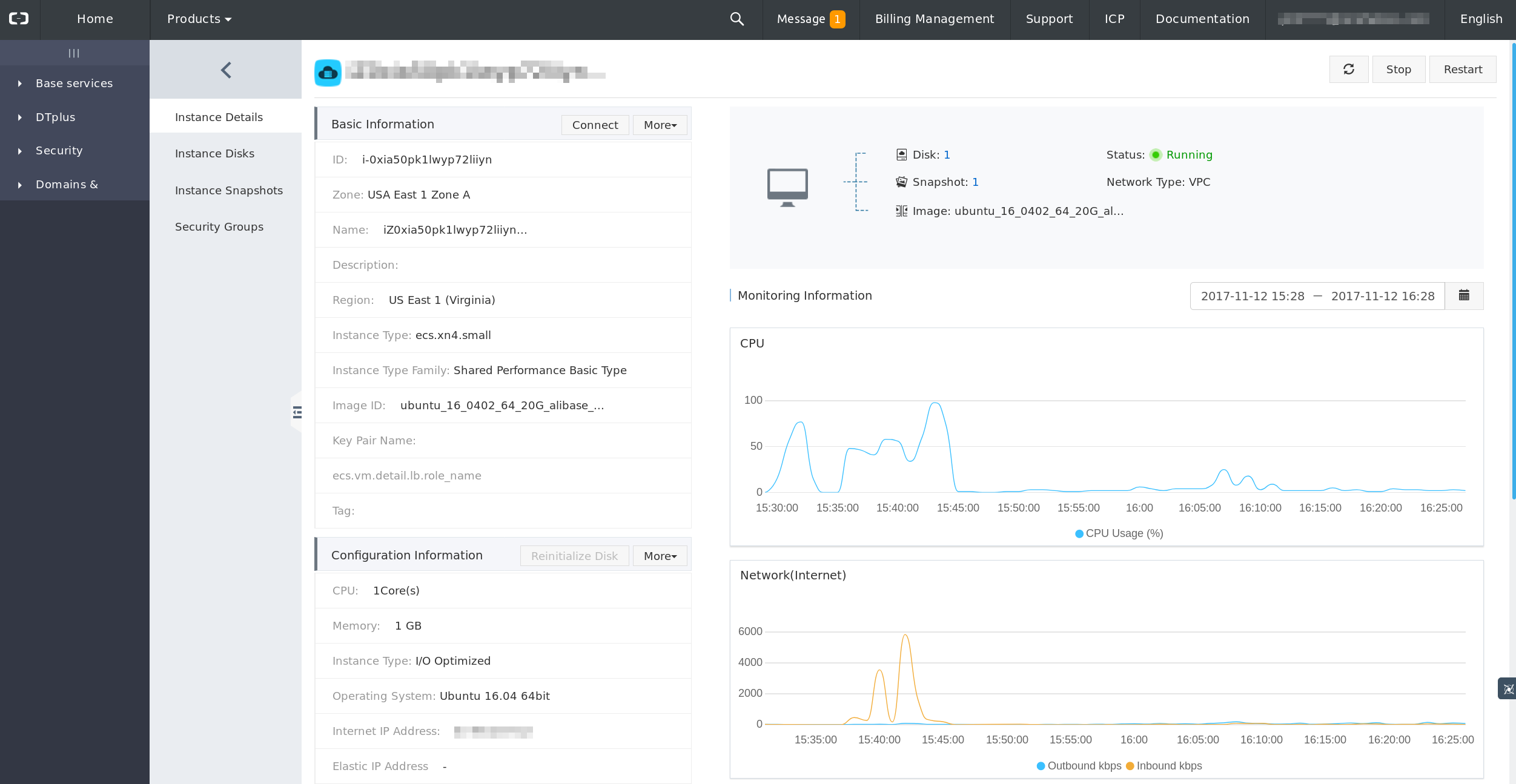Open Billing Management

(934, 19)
